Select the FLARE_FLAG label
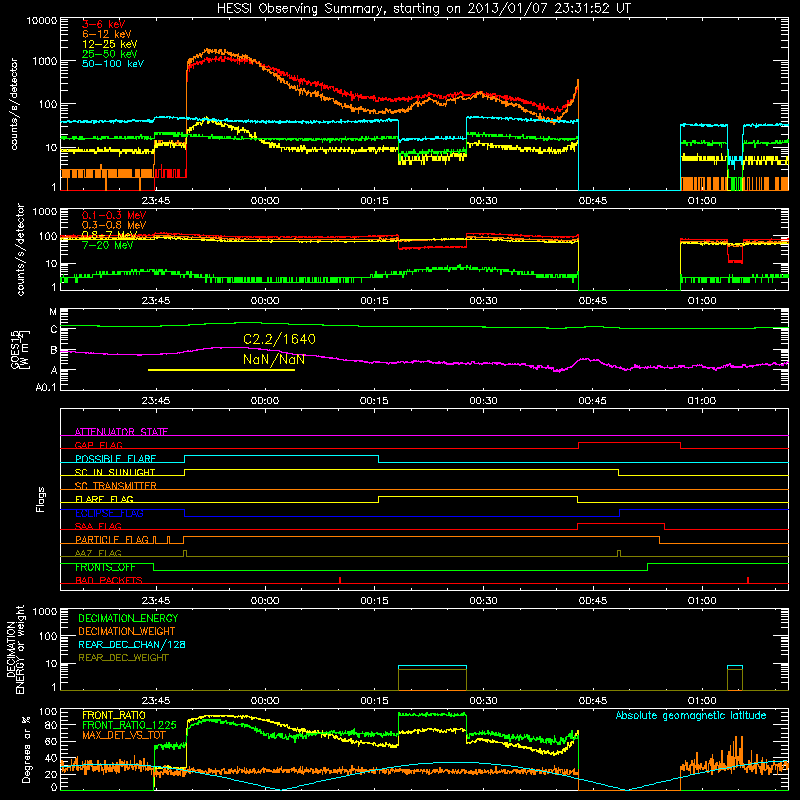The width and height of the screenshot is (800, 800). click(x=104, y=499)
